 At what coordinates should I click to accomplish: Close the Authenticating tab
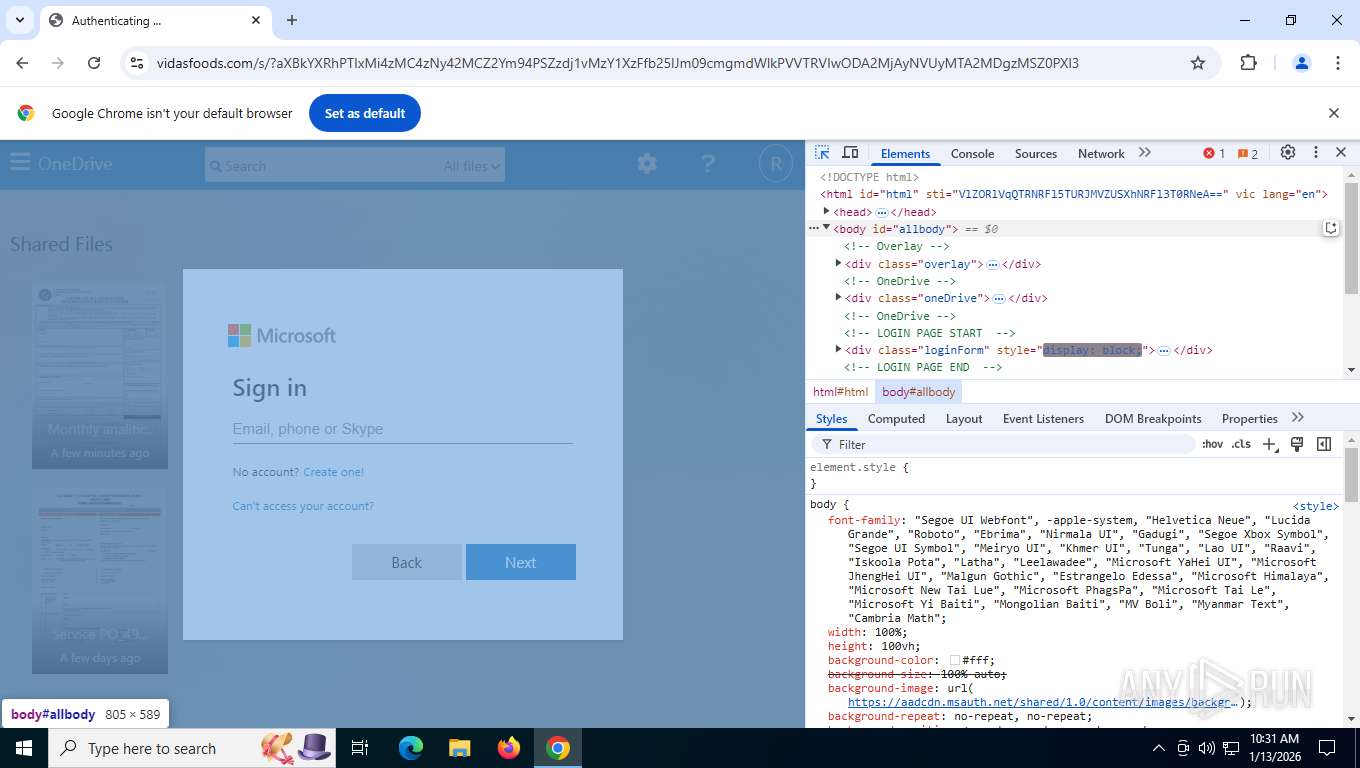[x=256, y=20]
